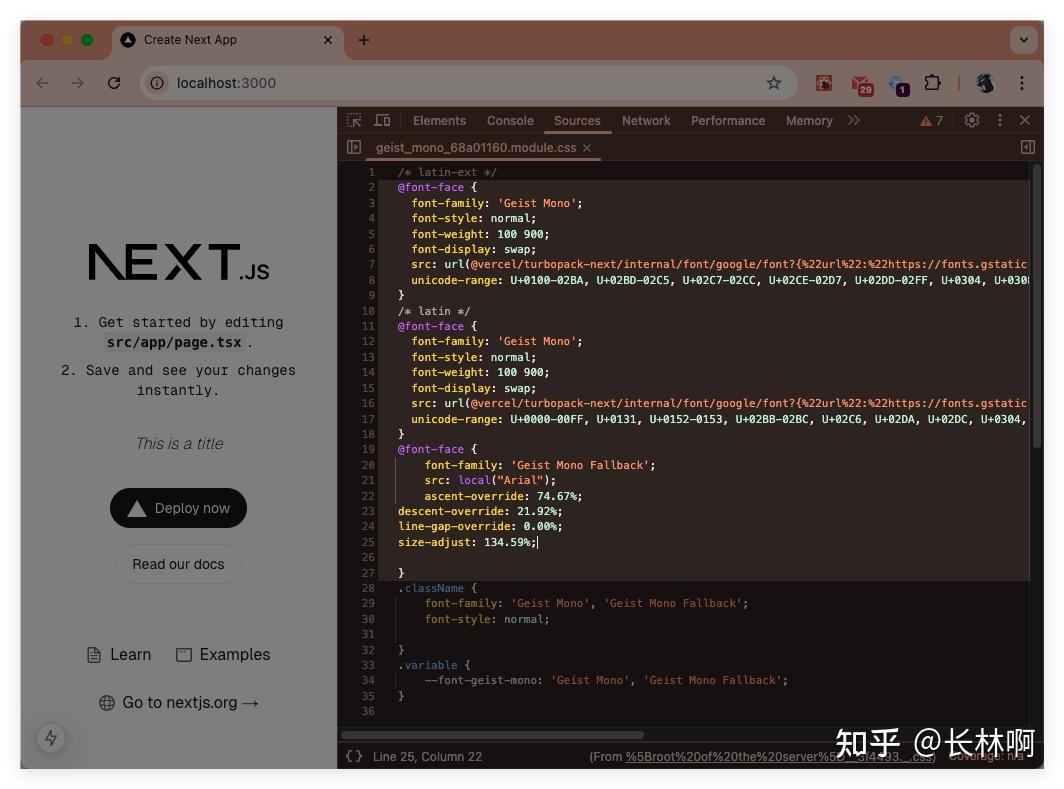Select the Inspect element tool

353,120
